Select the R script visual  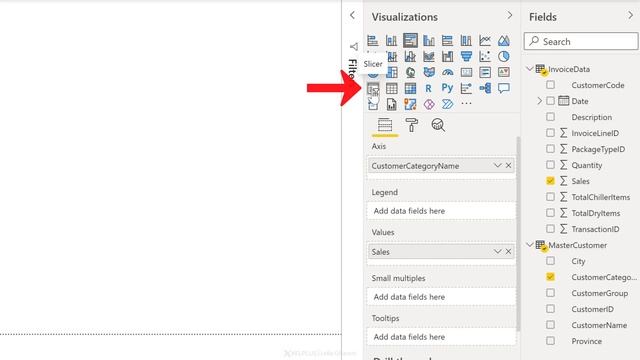[428, 88]
